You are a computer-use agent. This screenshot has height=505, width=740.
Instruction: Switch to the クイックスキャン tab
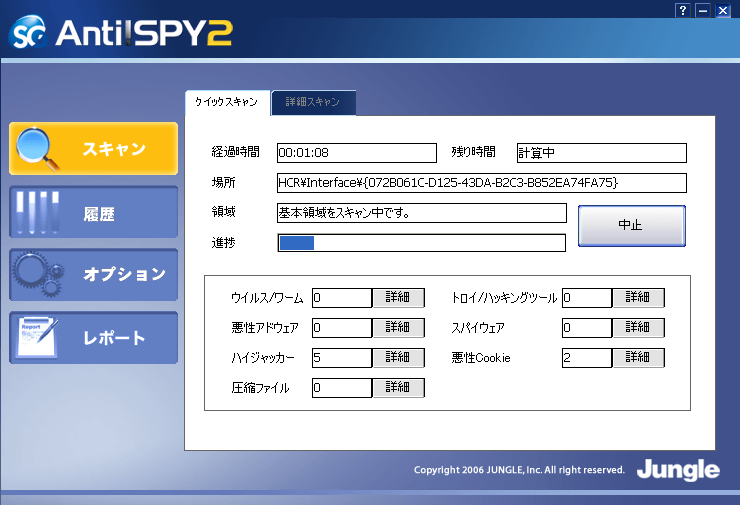227,102
